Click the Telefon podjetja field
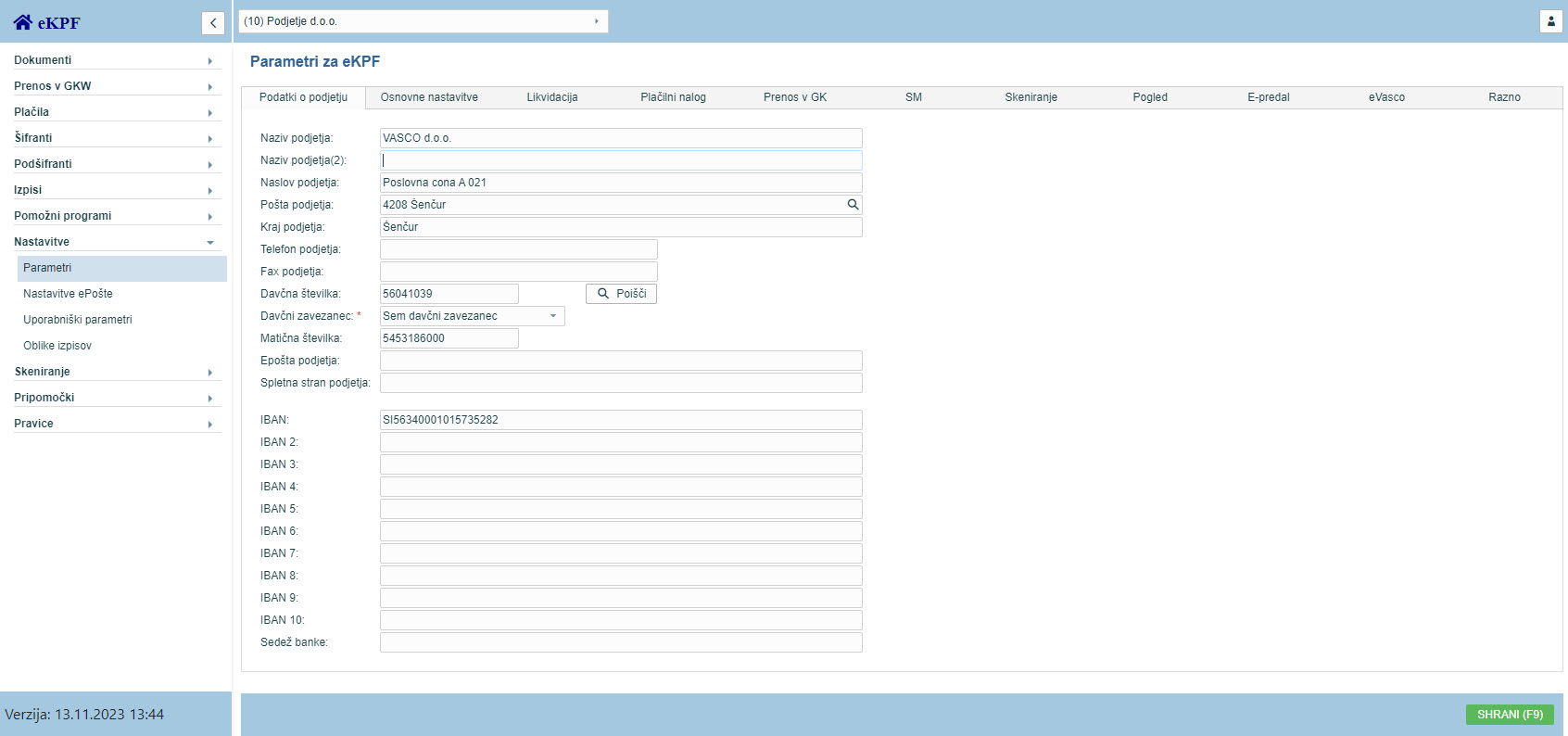The width and height of the screenshot is (1568, 736). click(x=519, y=249)
